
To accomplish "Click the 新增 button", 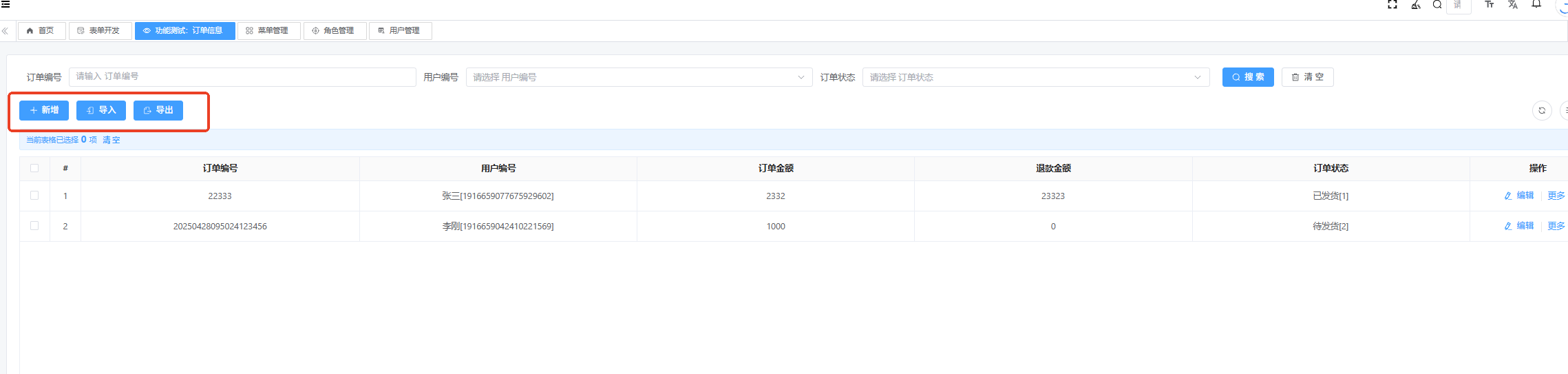I will [44, 110].
